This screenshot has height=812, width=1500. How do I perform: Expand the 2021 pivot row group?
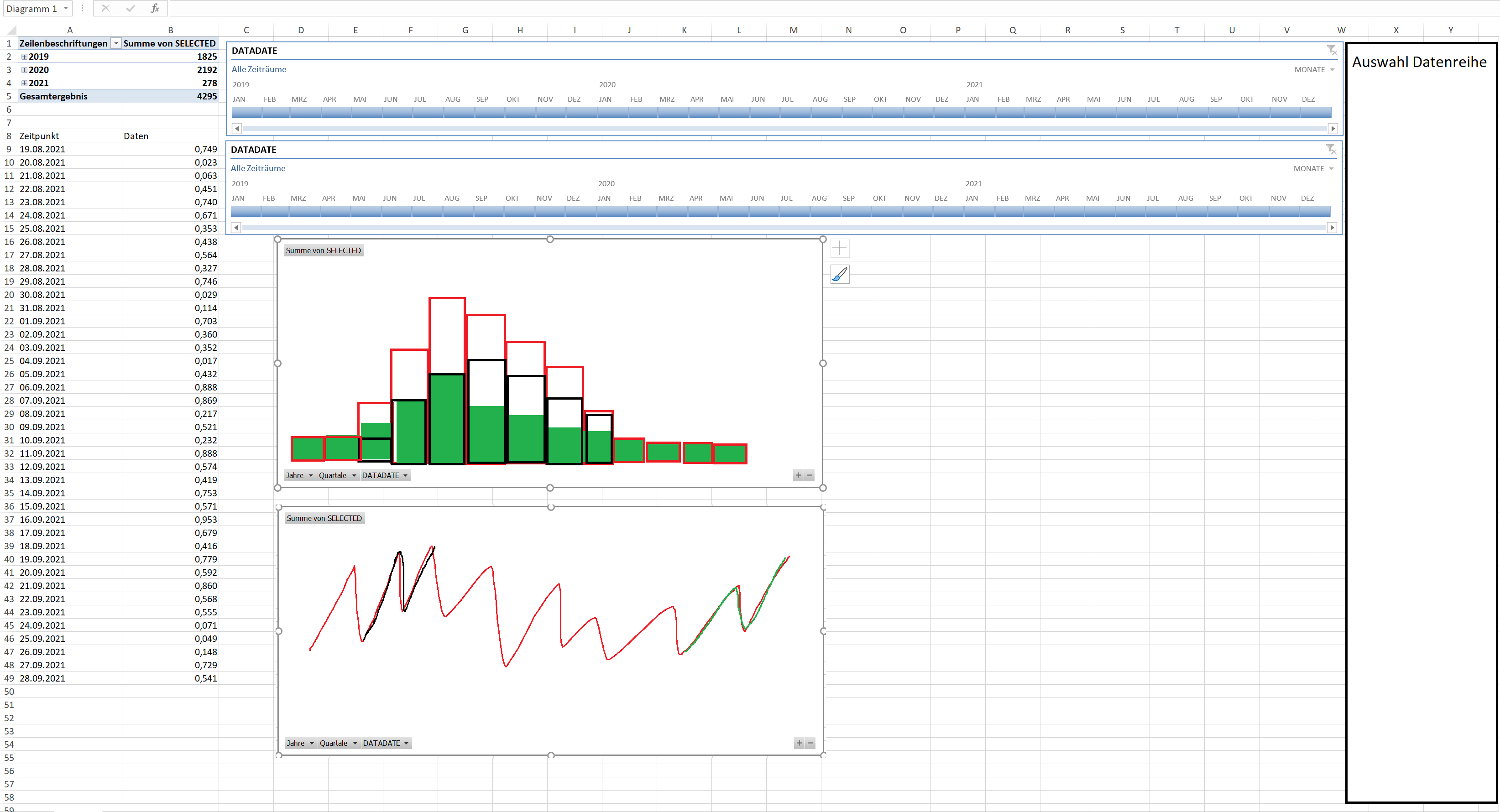point(25,83)
